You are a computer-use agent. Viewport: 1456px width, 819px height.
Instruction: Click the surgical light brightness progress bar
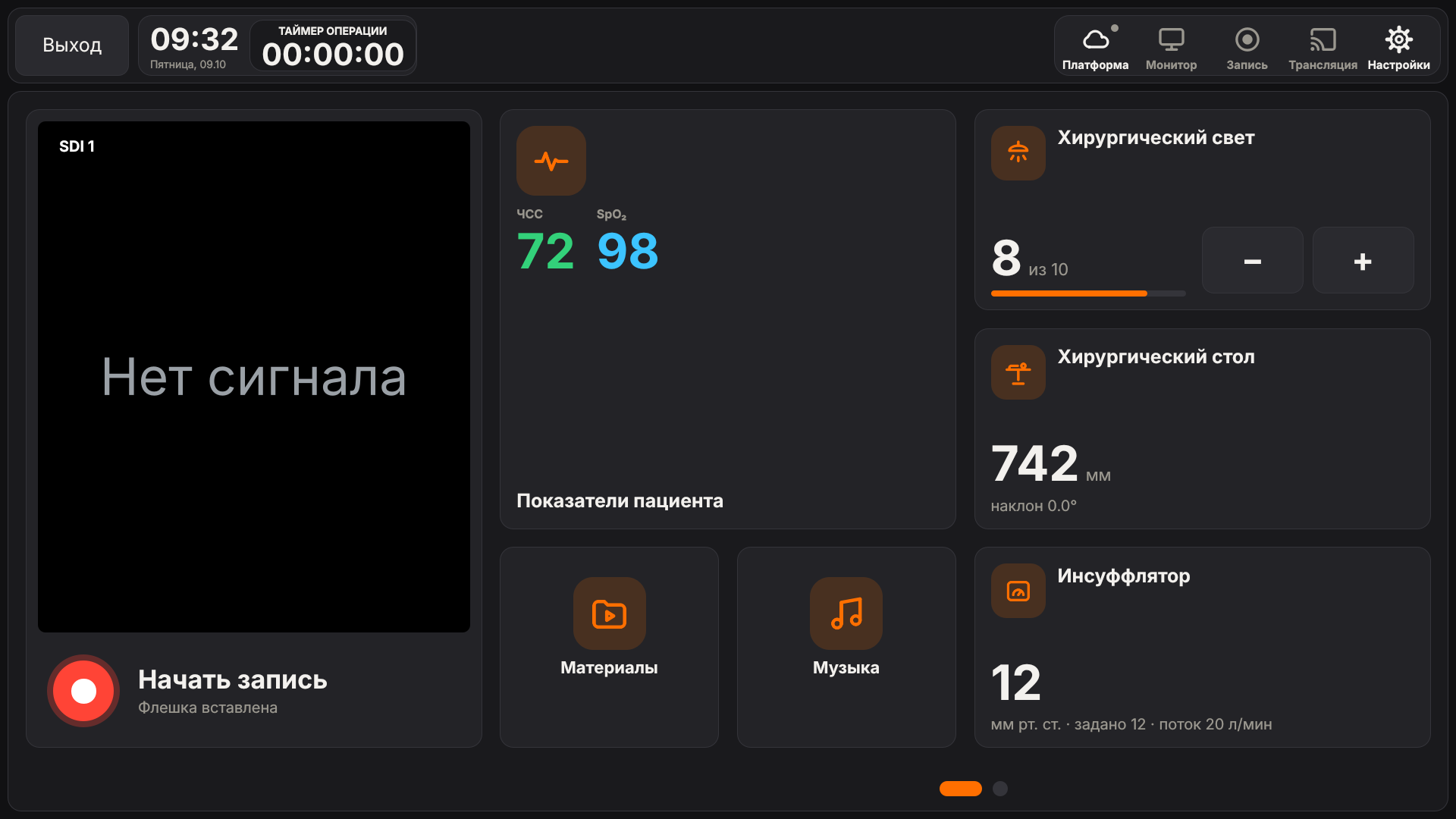pyautogui.click(x=1088, y=293)
